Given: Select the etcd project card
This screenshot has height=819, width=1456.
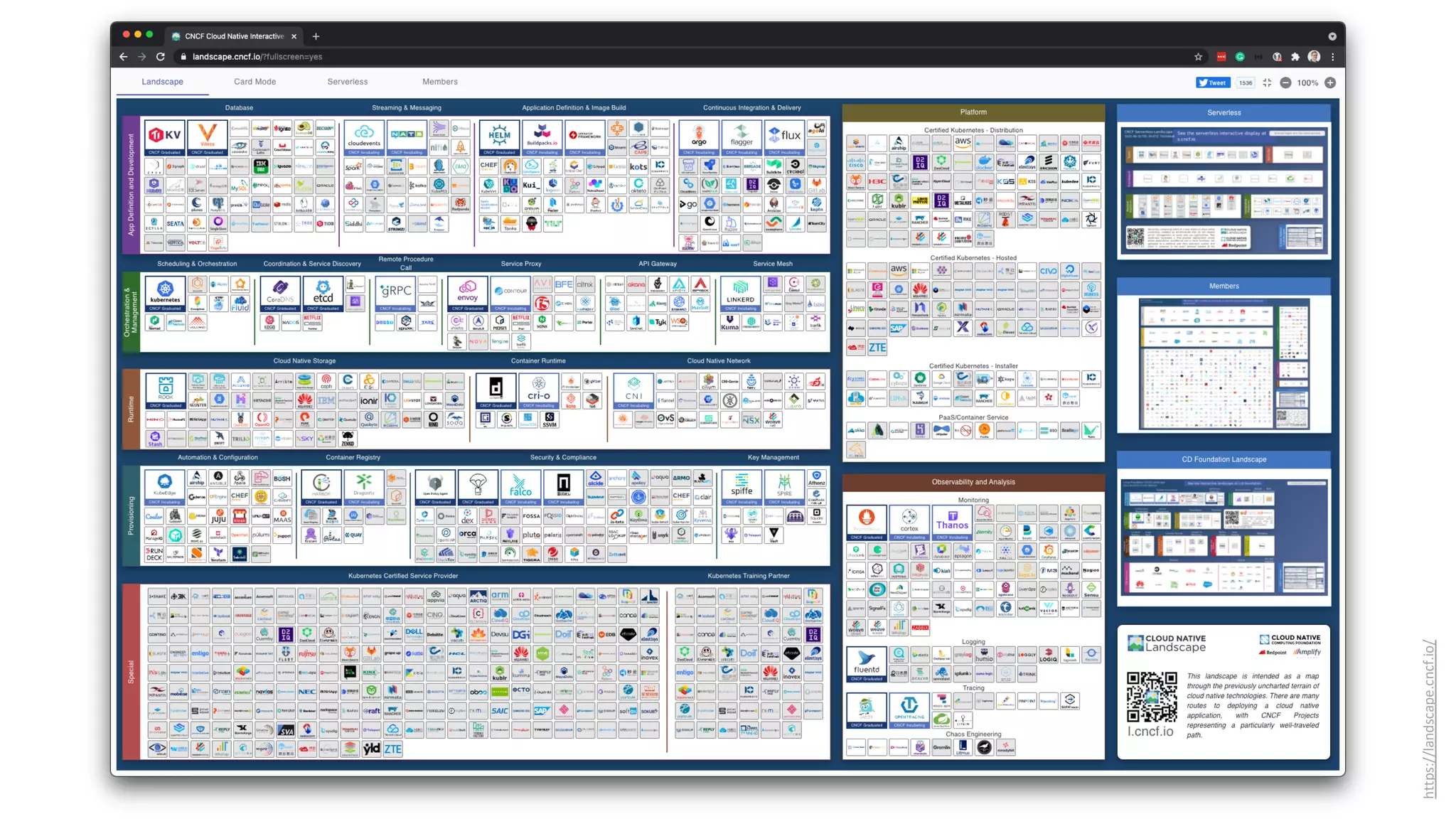Looking at the screenshot, I should [323, 293].
